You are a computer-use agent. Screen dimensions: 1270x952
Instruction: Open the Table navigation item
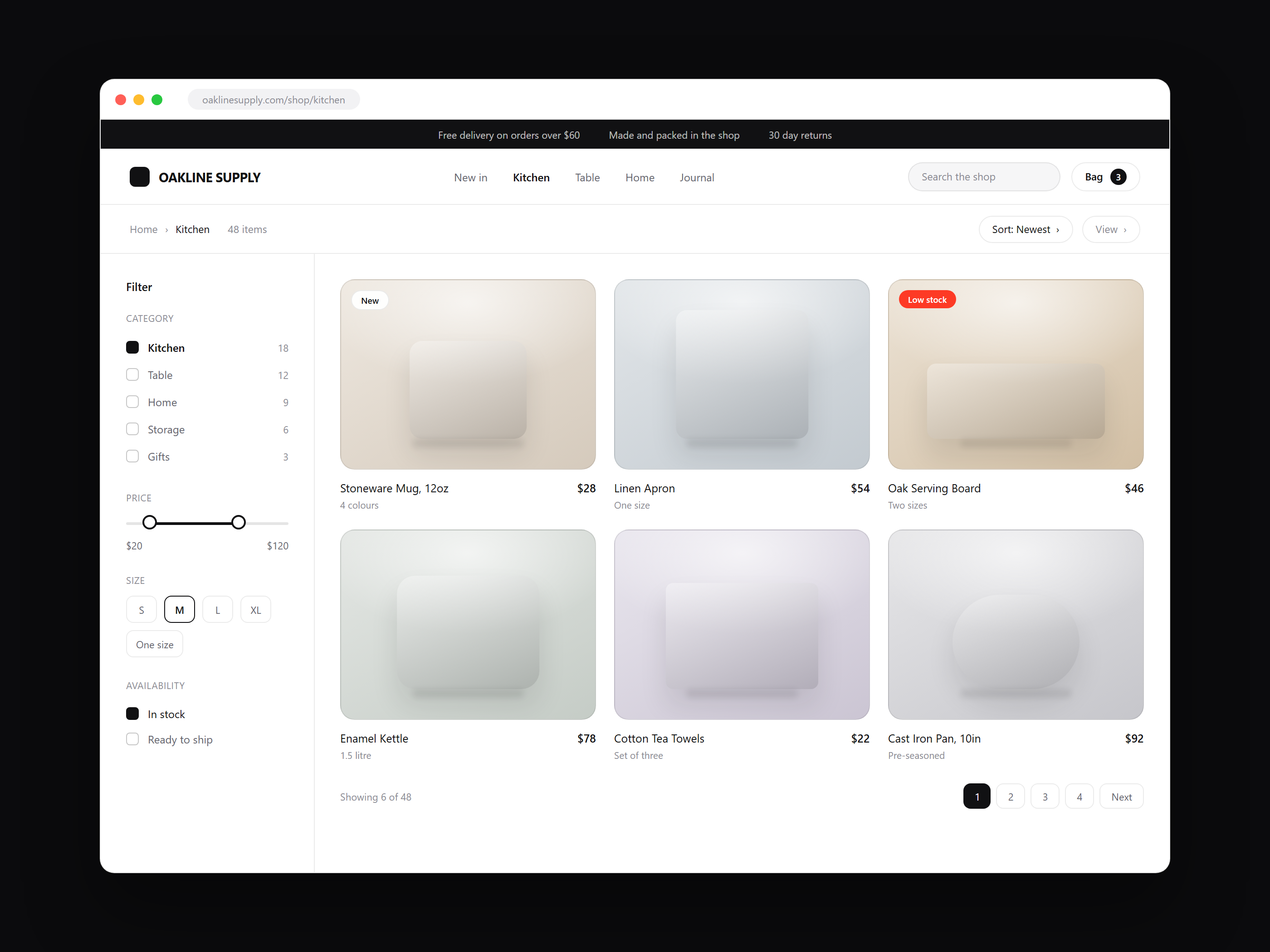[x=587, y=177]
